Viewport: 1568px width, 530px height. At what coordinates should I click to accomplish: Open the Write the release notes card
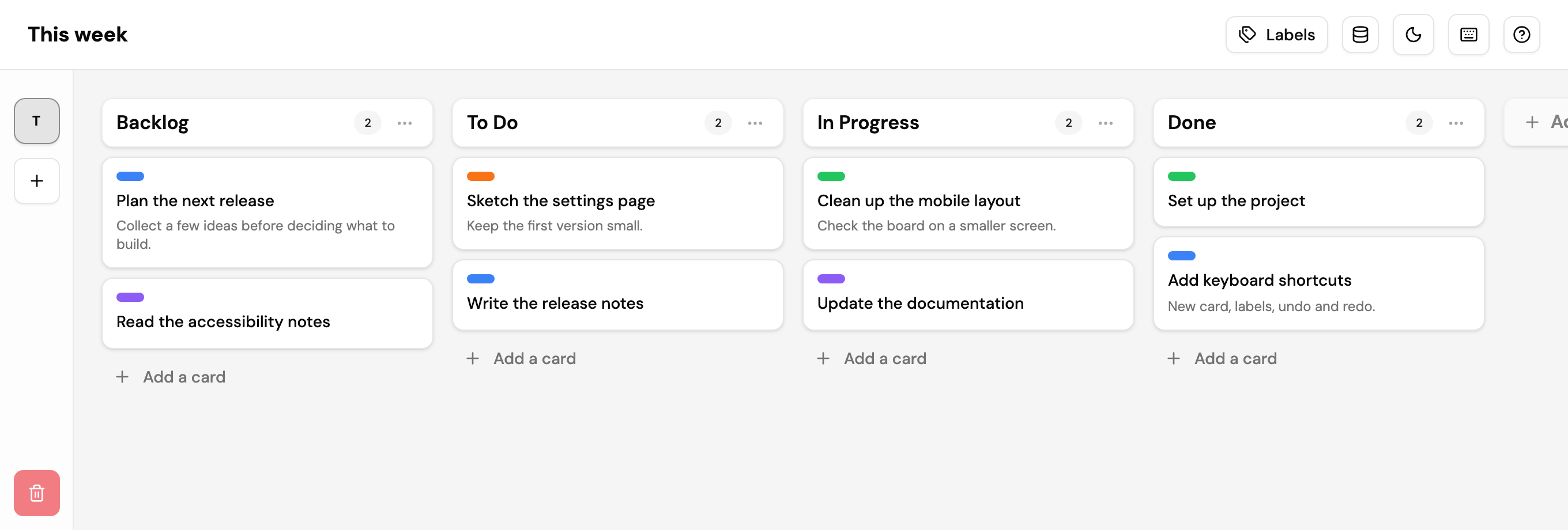coord(618,295)
